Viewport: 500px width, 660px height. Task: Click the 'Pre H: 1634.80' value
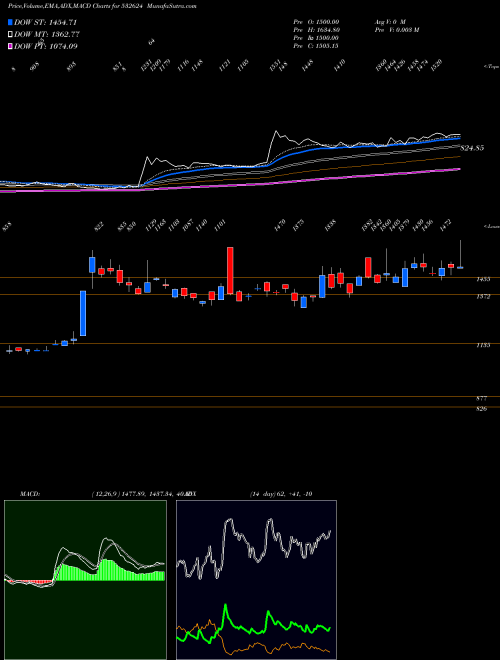tap(316, 30)
